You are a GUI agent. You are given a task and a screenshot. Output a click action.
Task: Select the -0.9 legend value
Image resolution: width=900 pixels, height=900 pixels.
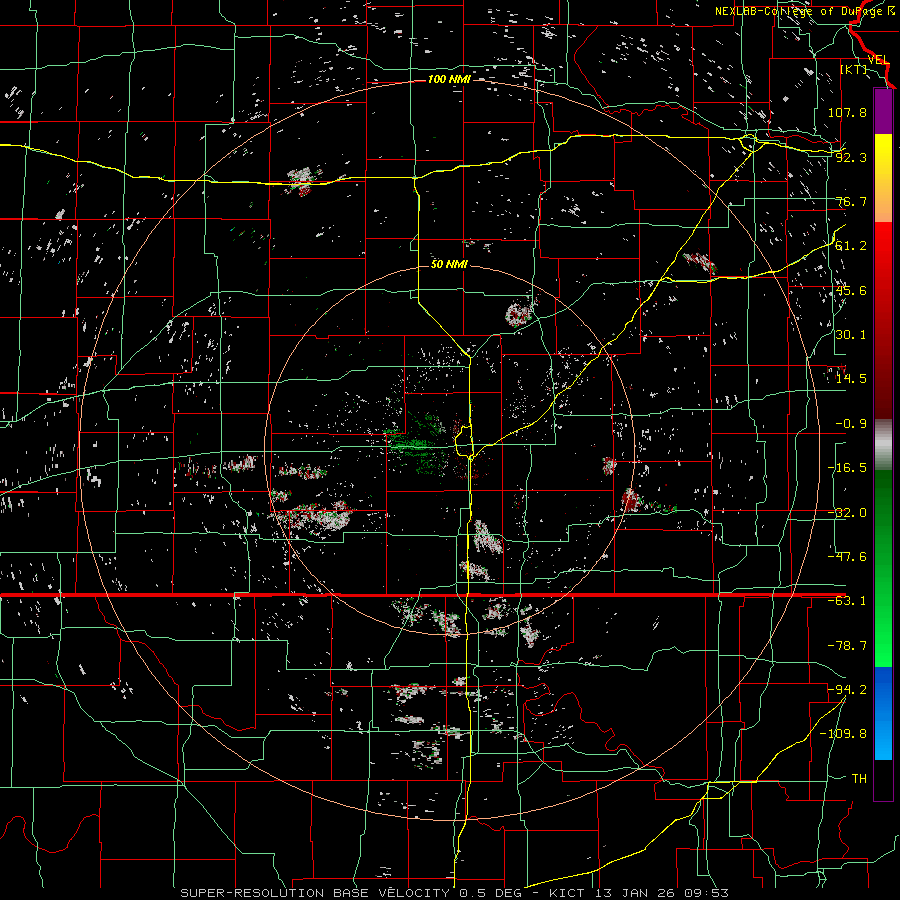[851, 424]
